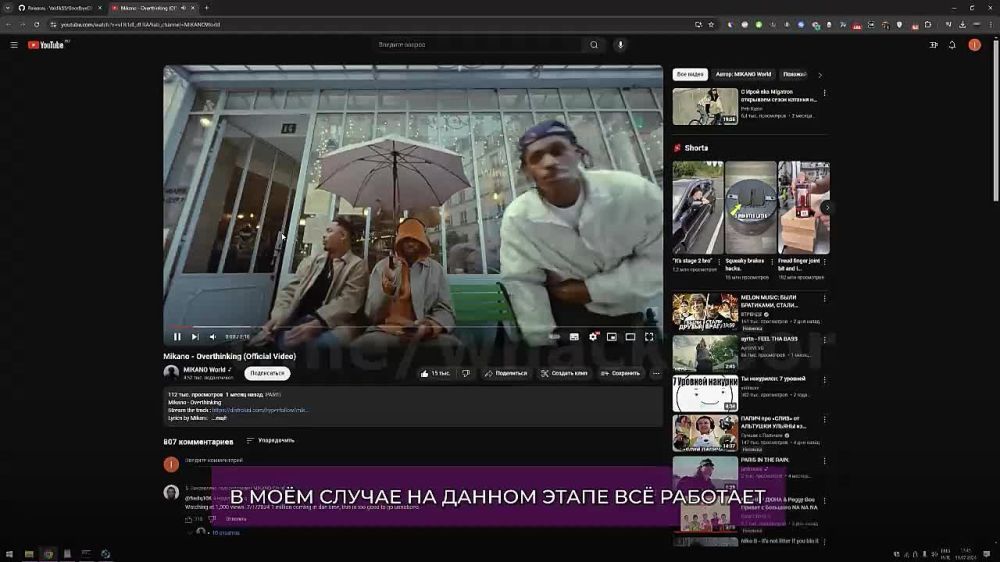Viewport: 1000px width, 562px height.
Task: Open options for FEEL THA BASS video
Action: tap(825, 340)
